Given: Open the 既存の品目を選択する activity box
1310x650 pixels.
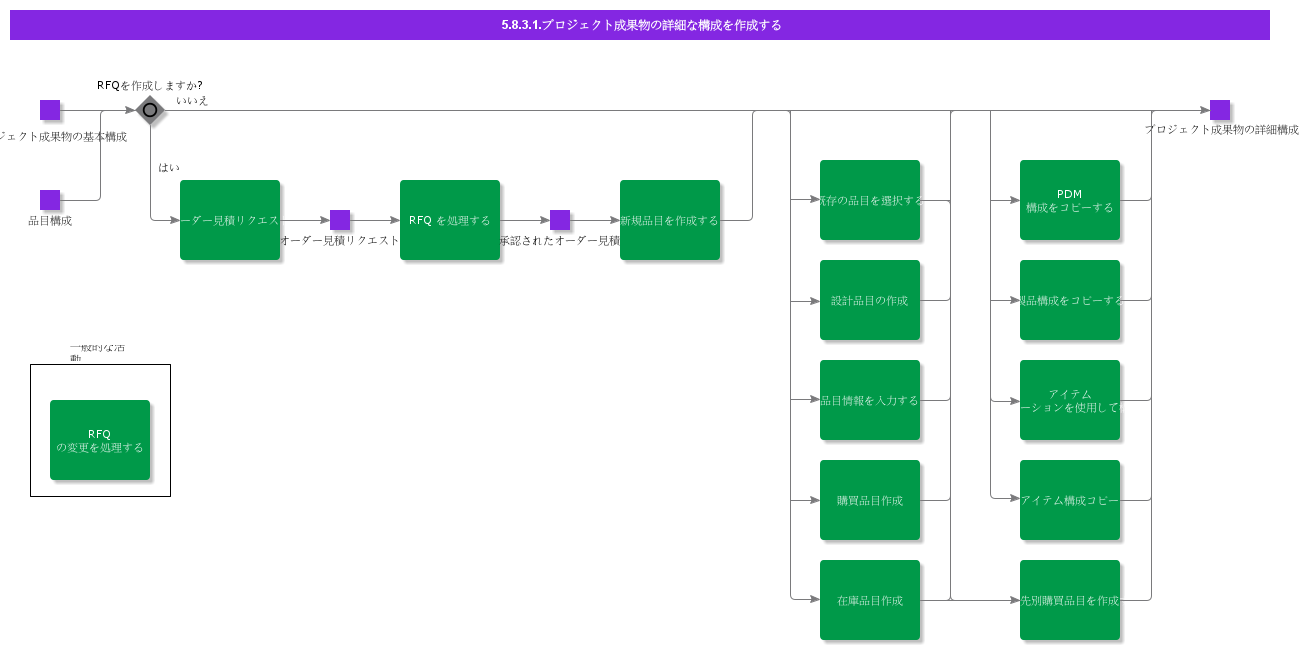Looking at the screenshot, I should [x=870, y=200].
